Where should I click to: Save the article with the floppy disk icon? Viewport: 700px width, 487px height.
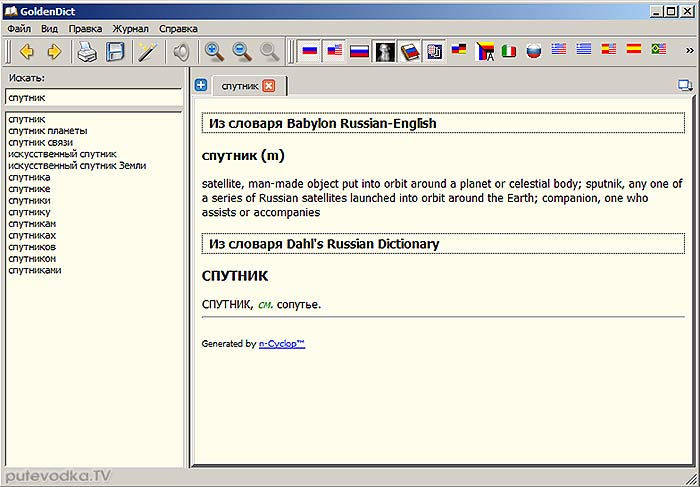[115, 52]
